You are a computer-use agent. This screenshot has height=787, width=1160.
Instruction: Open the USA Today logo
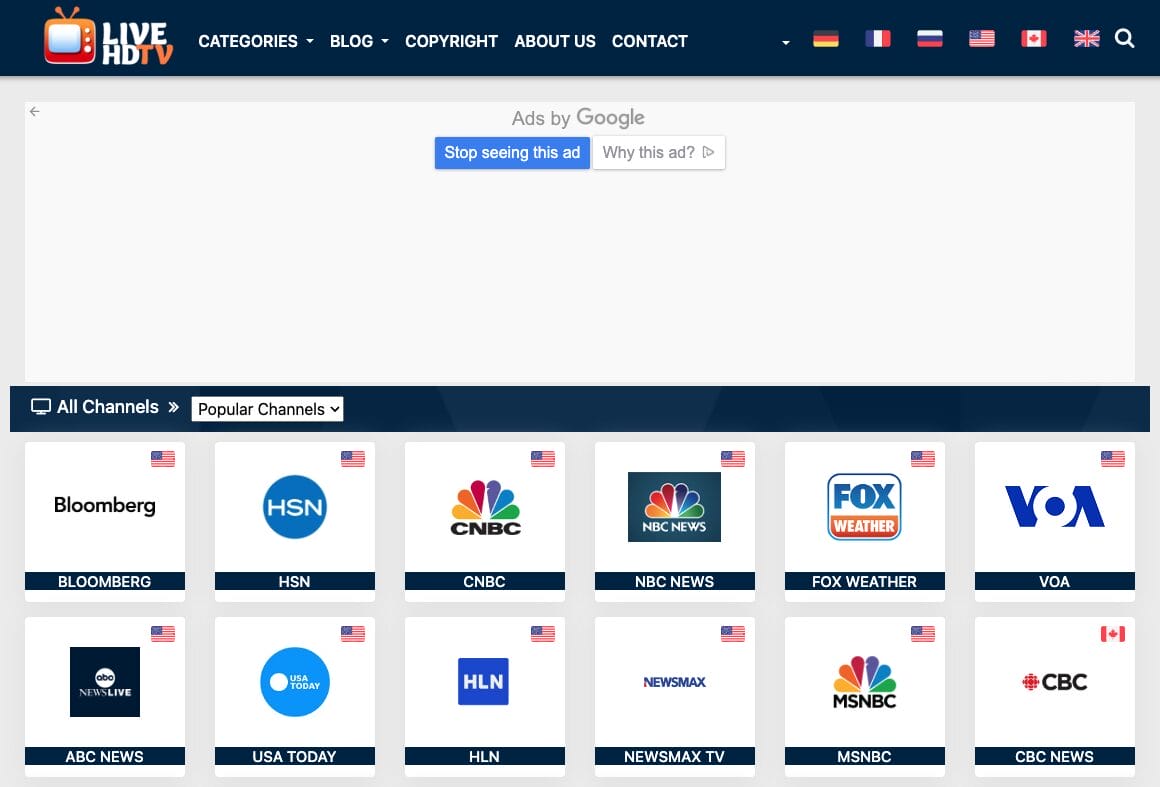pyautogui.click(x=294, y=682)
